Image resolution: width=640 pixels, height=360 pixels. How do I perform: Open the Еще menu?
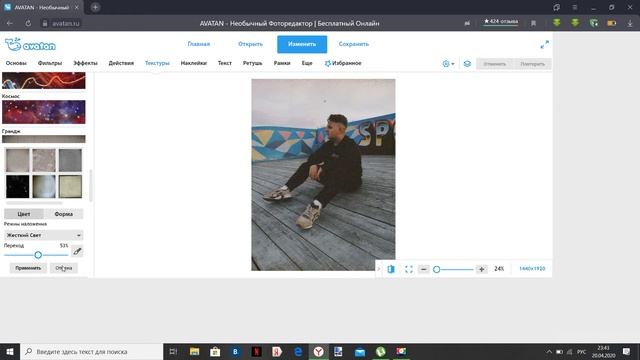point(307,63)
